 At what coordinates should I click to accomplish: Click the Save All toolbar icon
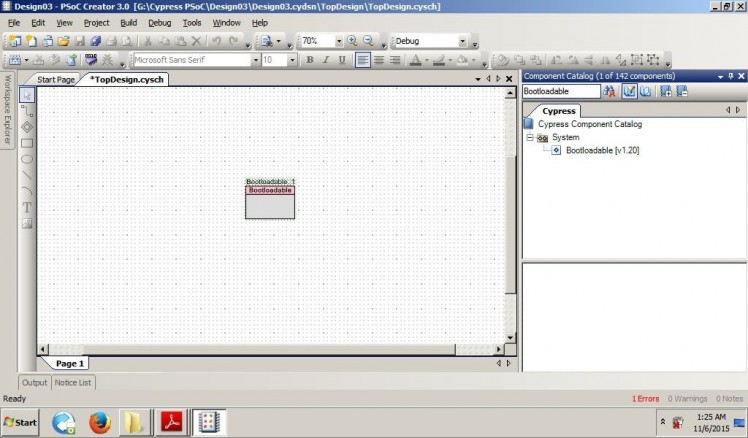[x=95, y=41]
